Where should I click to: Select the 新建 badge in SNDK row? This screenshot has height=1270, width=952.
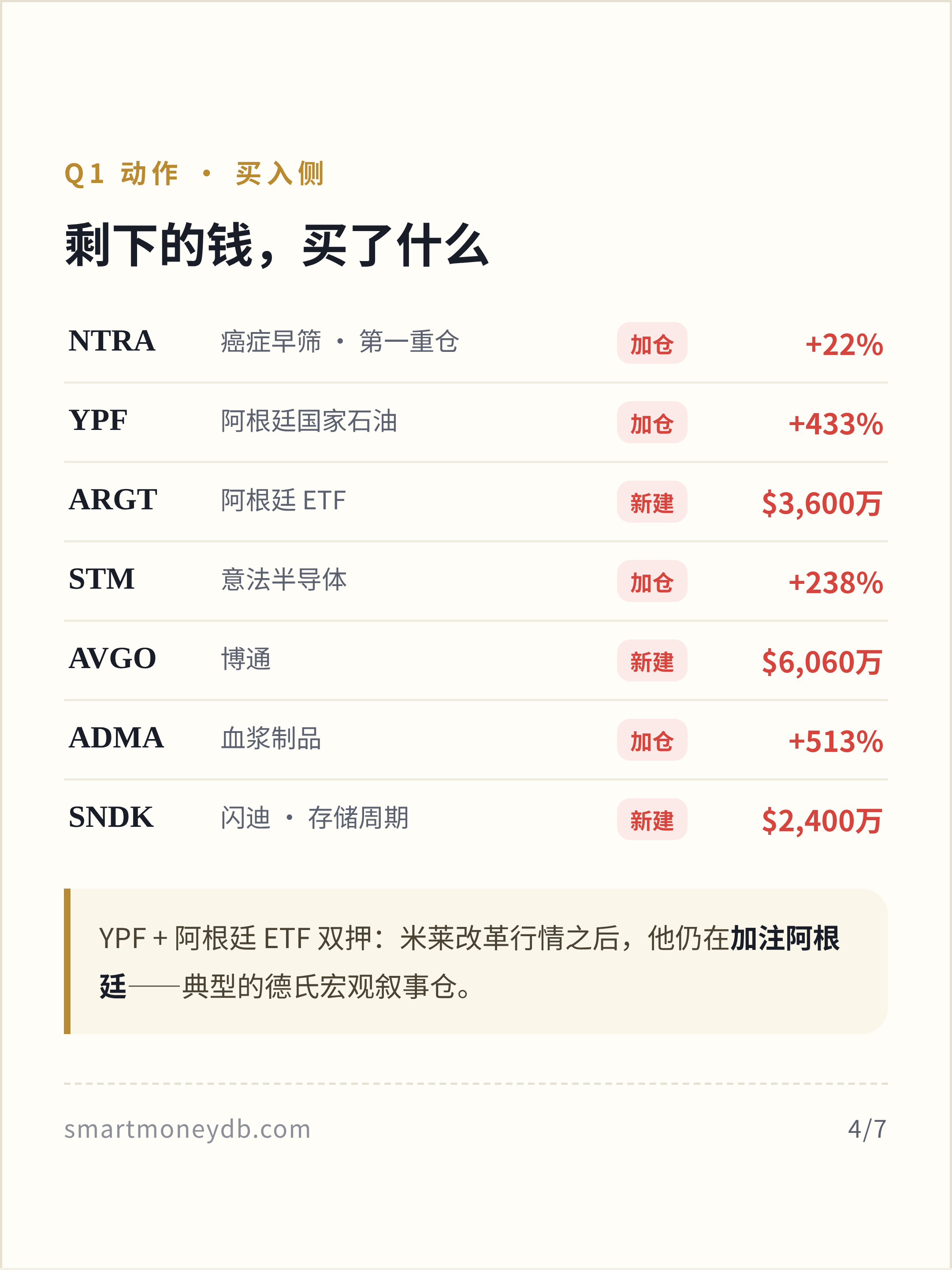(x=652, y=819)
